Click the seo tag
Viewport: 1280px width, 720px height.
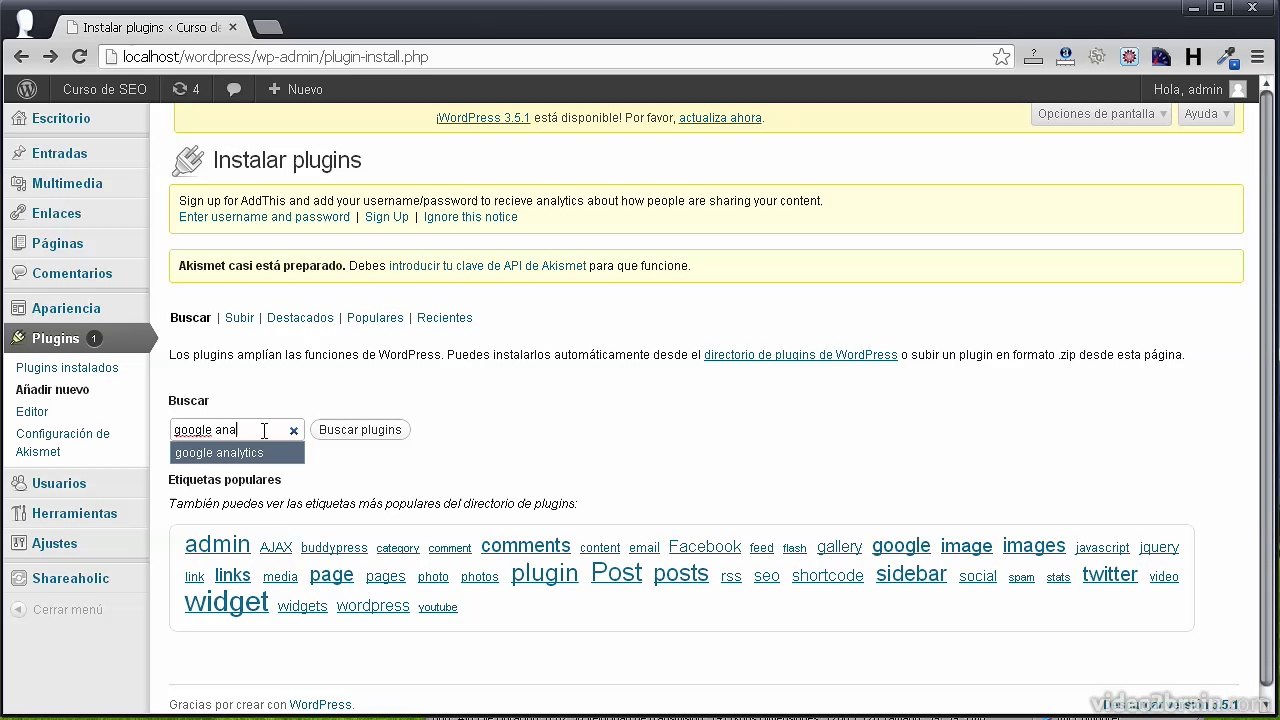tap(767, 576)
